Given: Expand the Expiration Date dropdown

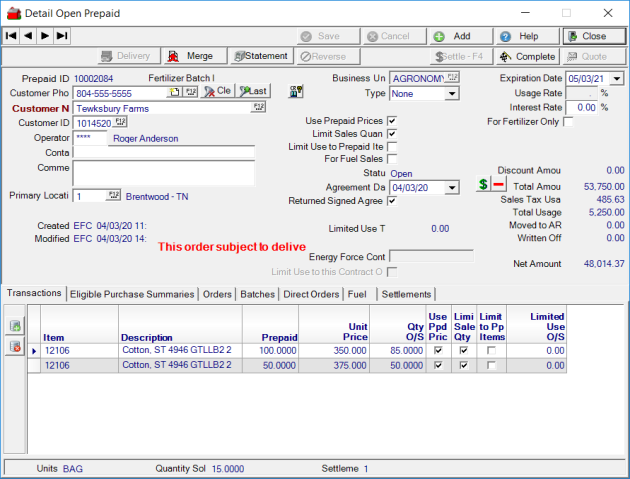Looking at the screenshot, I should (616, 78).
